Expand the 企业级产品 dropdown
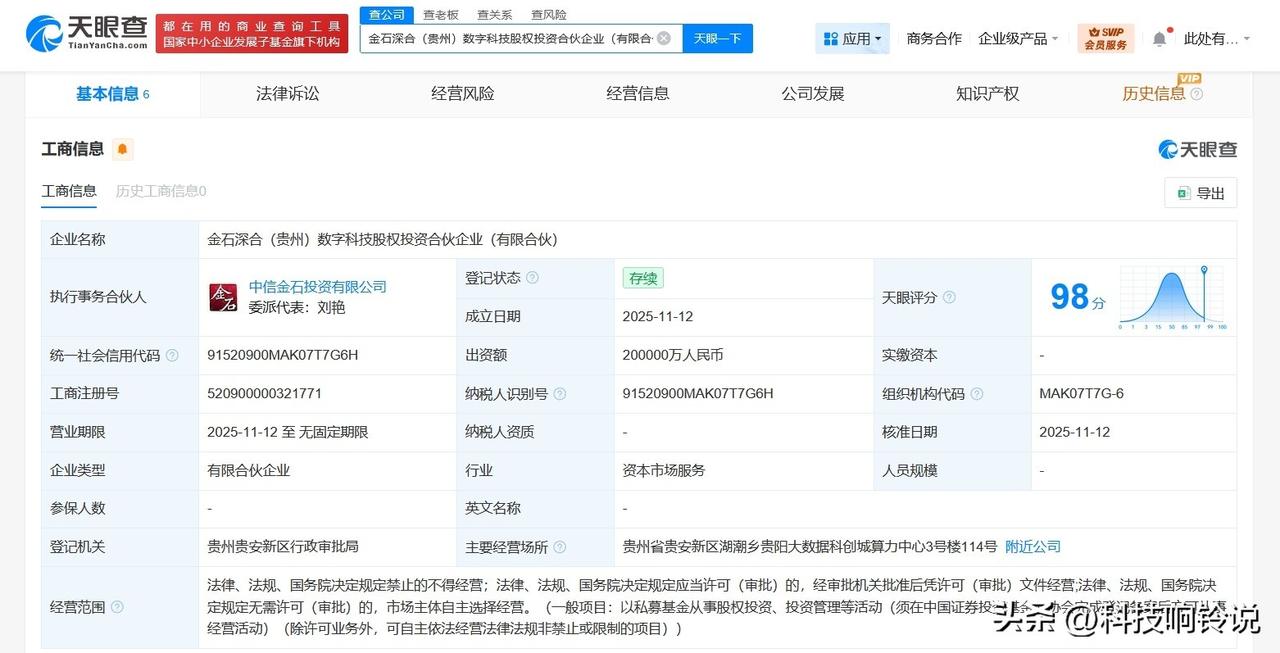This screenshot has width=1280, height=653. click(1017, 37)
